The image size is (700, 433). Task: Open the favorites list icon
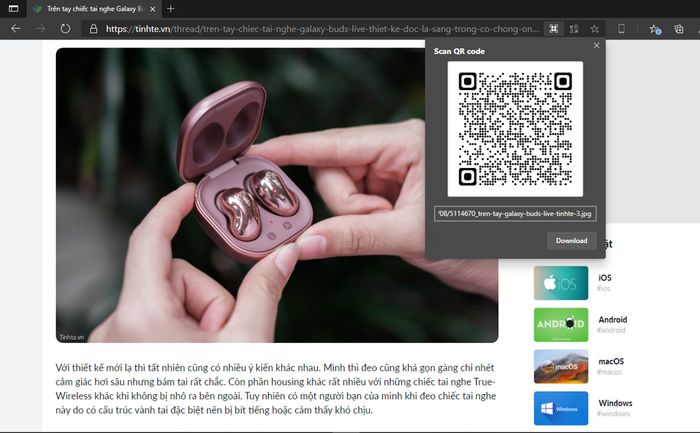[655, 29]
